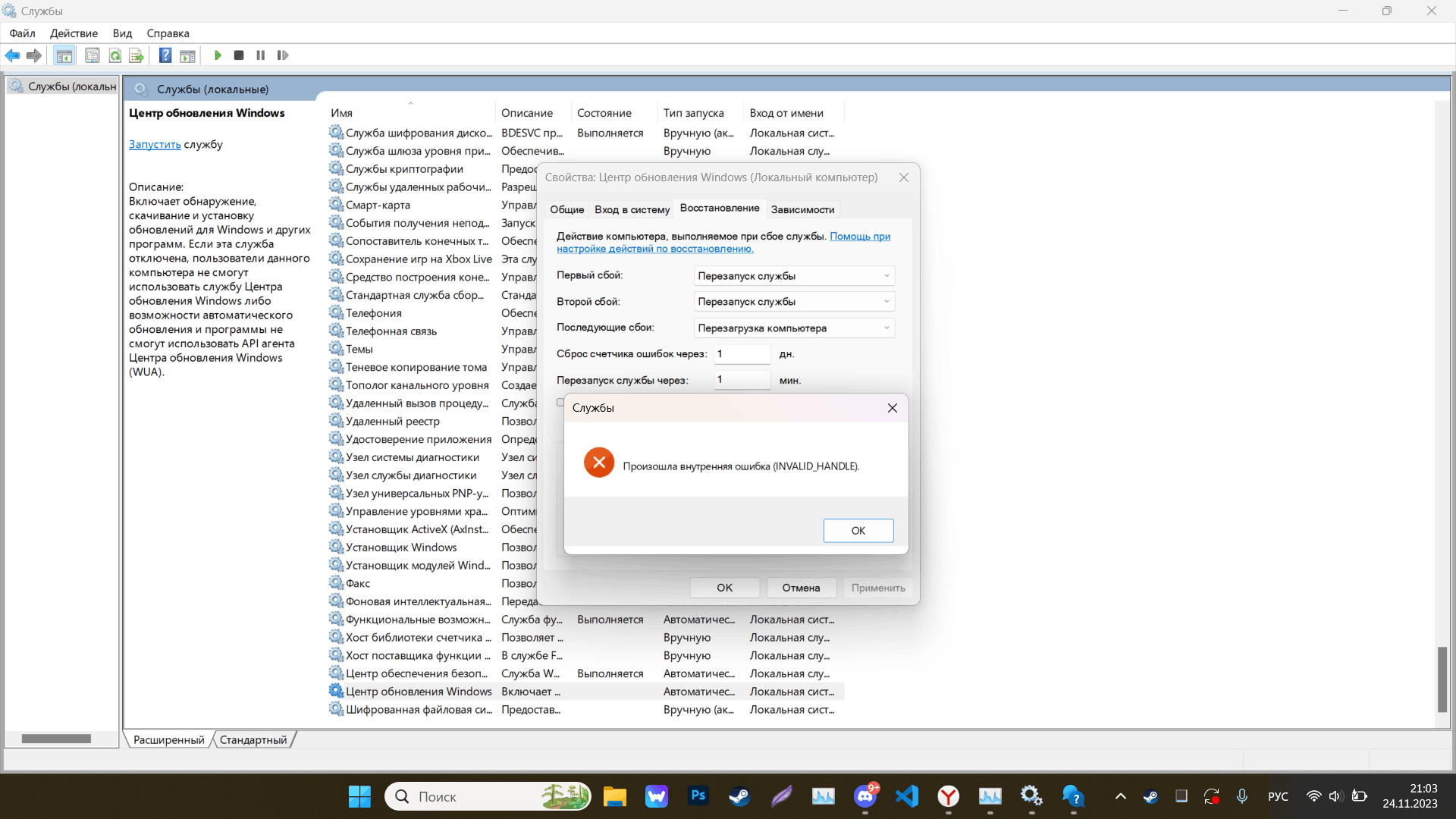Click the Restart service toolbar icon

click(x=283, y=55)
